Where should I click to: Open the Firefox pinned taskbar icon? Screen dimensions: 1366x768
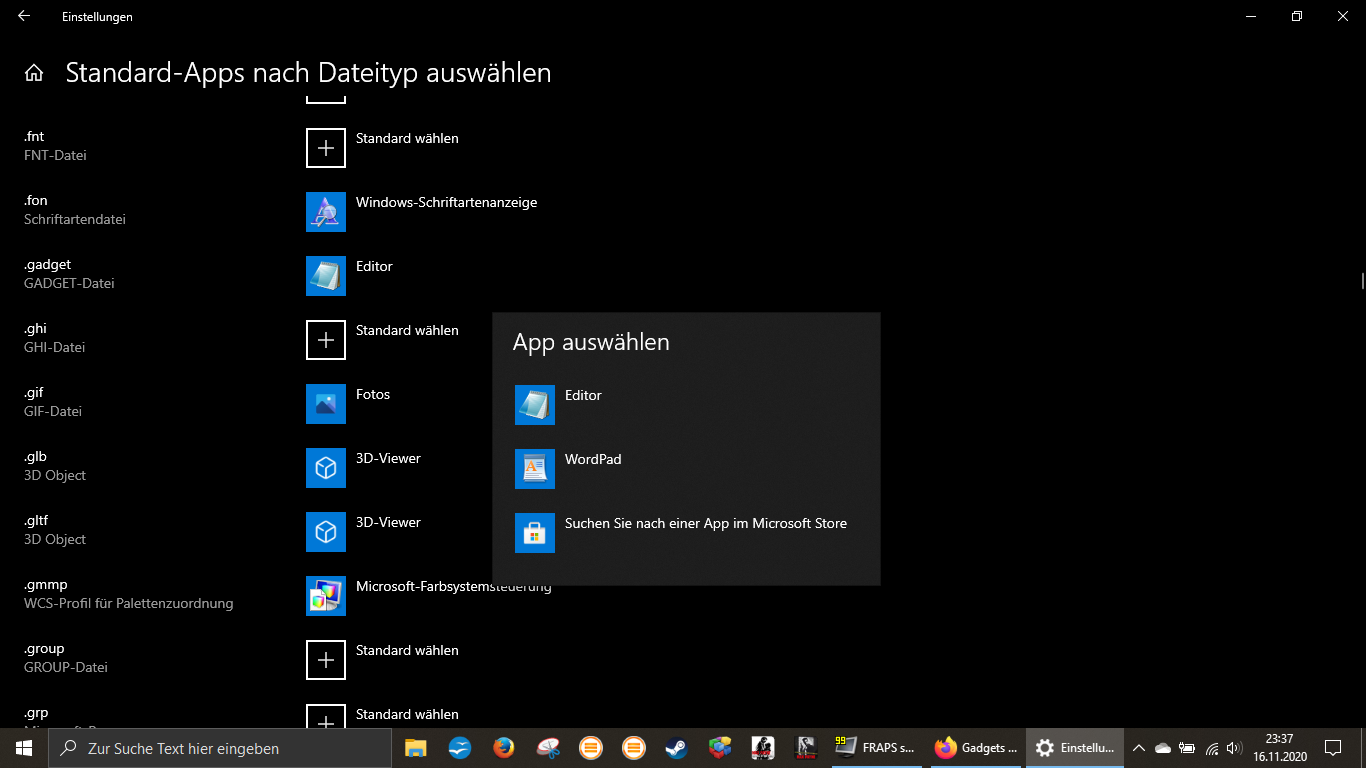pyautogui.click(x=504, y=748)
